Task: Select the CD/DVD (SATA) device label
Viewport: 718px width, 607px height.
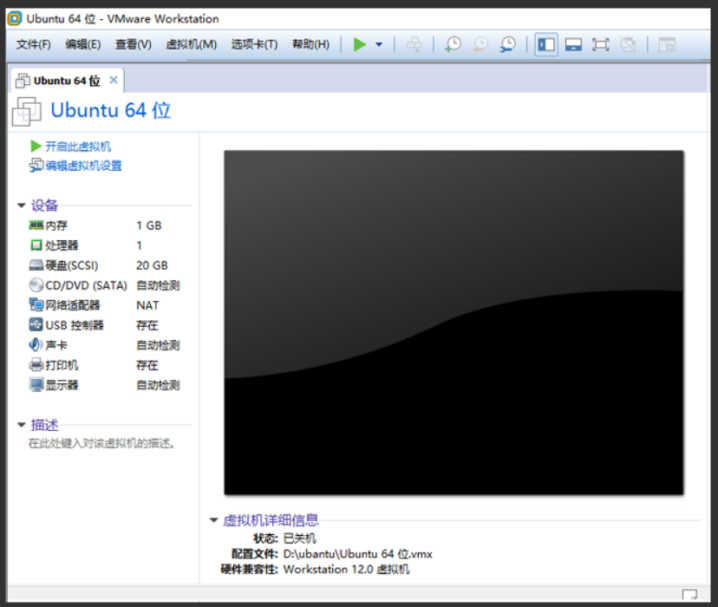Action: pyautogui.click(x=86, y=286)
